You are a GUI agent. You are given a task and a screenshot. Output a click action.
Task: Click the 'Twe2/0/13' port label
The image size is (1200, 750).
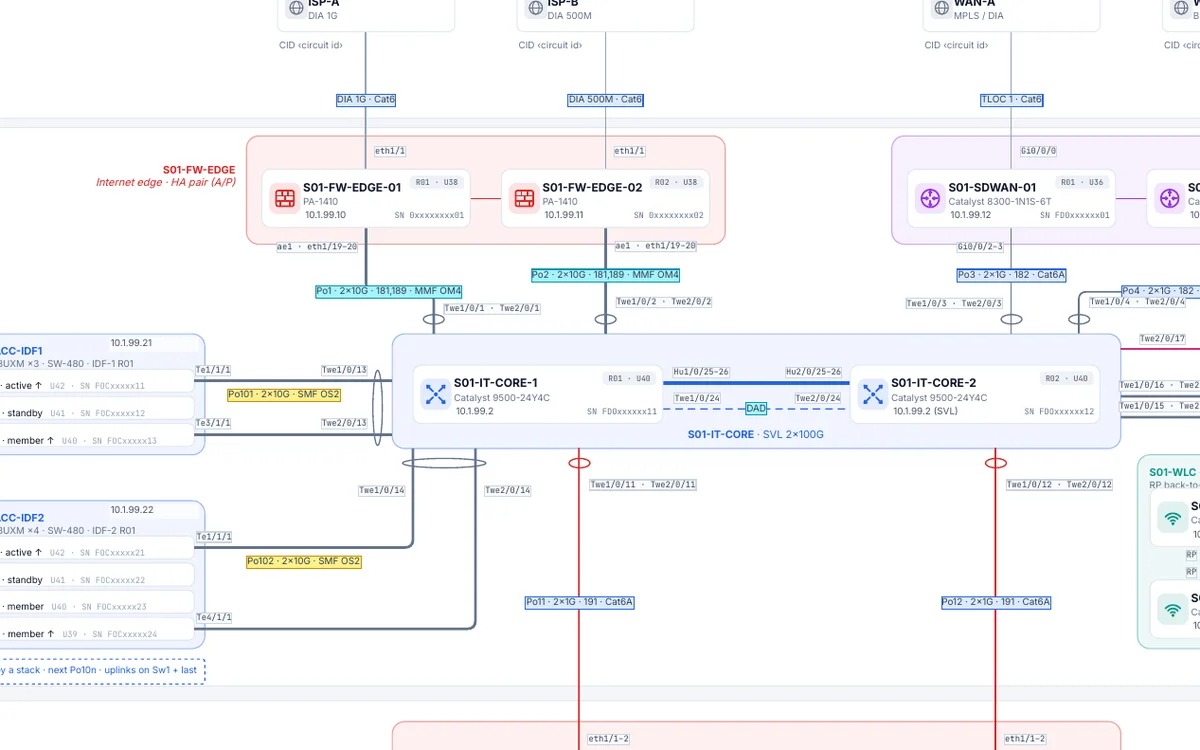(344, 423)
